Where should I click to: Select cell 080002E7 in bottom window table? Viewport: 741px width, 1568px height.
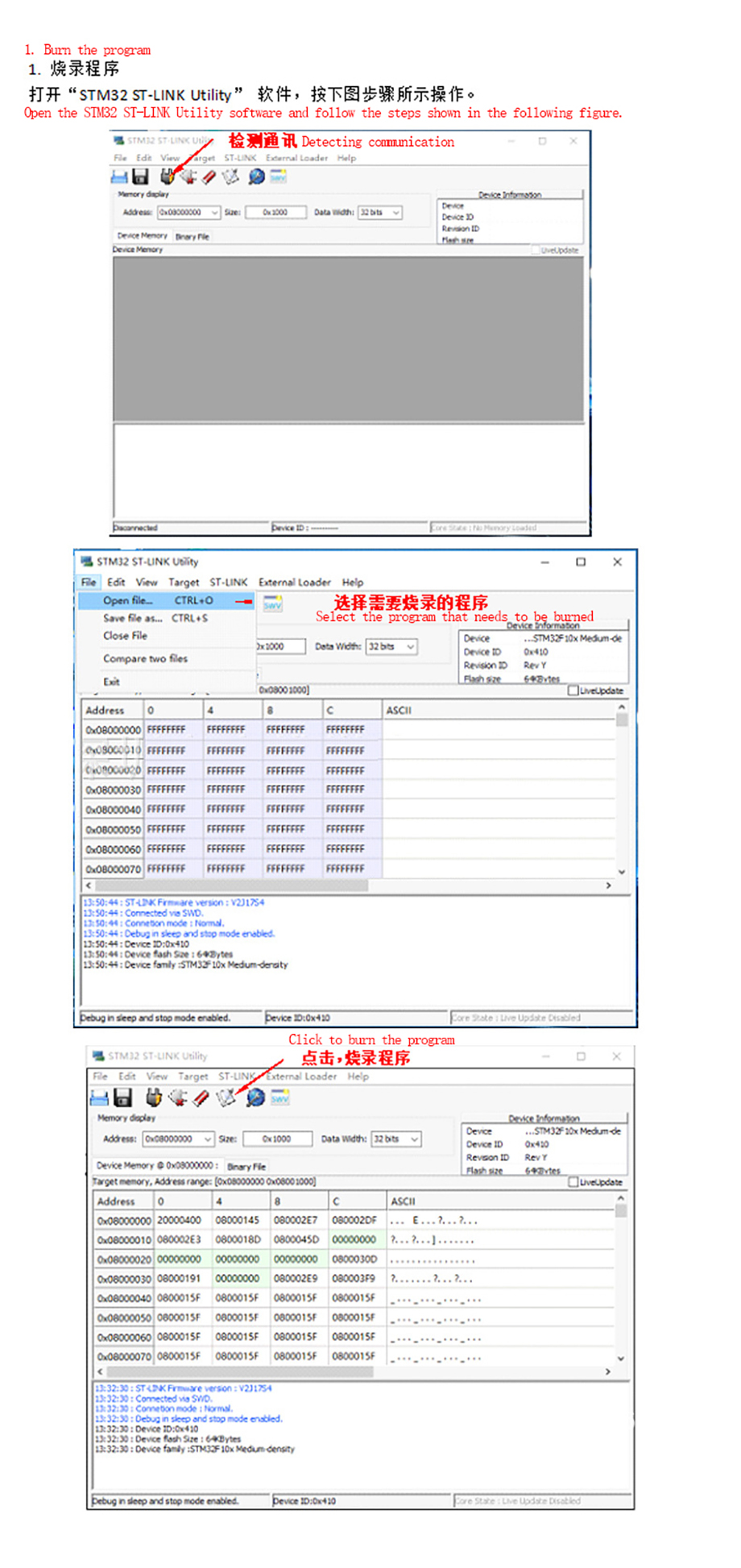[x=299, y=1221]
